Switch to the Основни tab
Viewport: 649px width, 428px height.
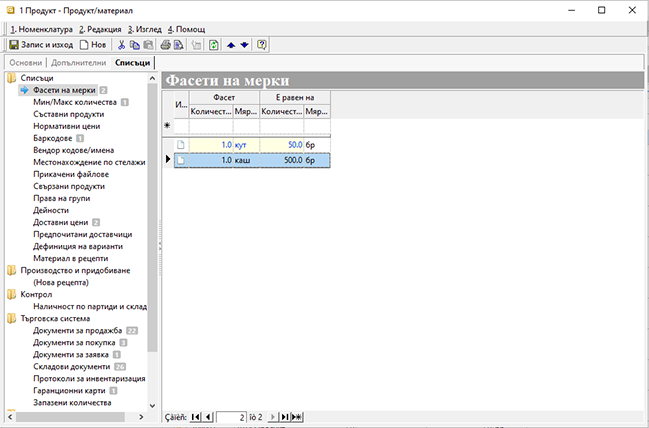click(x=26, y=63)
